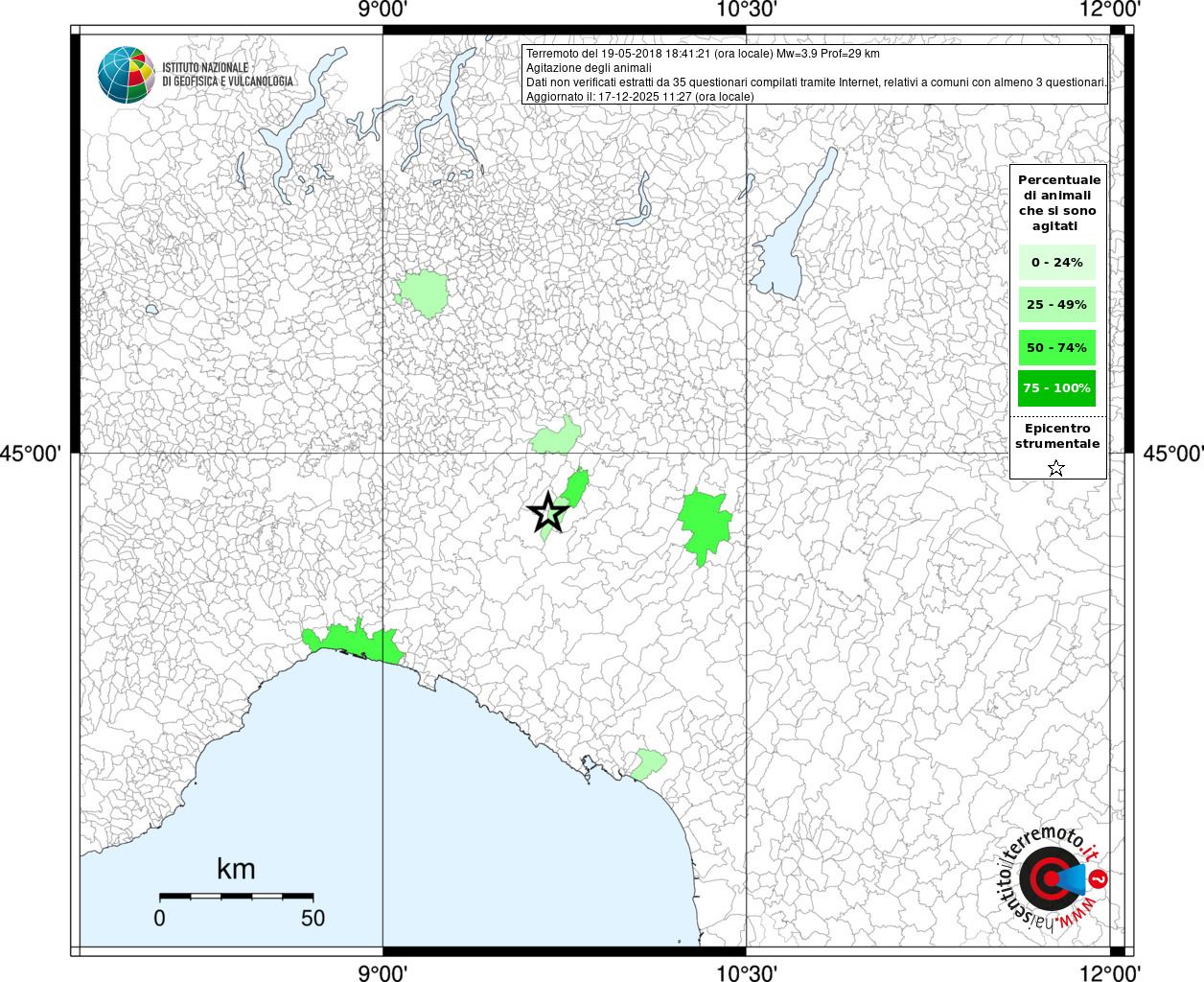Image resolution: width=1204 pixels, height=982 pixels.
Task: Click the large green municipality east of the epicenter
Action: tap(705, 524)
